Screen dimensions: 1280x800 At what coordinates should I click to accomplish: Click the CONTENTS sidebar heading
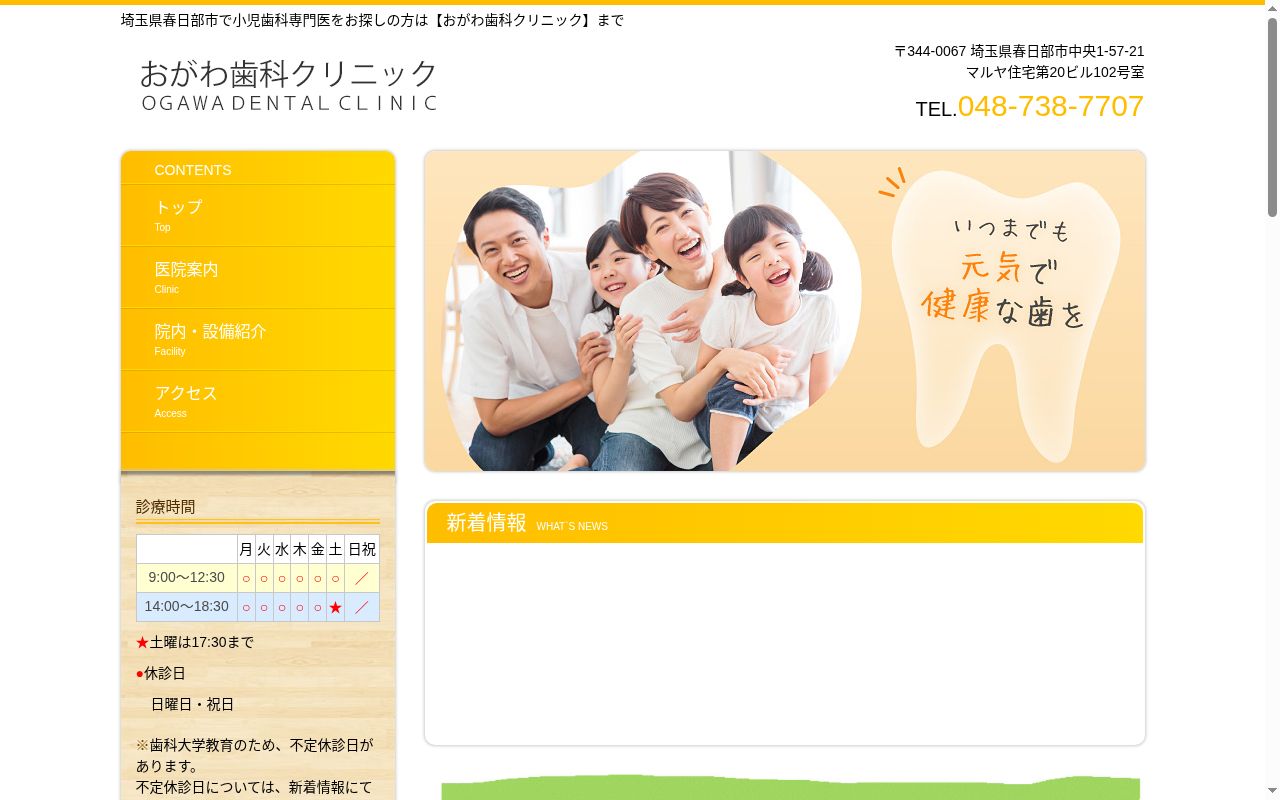tap(193, 170)
